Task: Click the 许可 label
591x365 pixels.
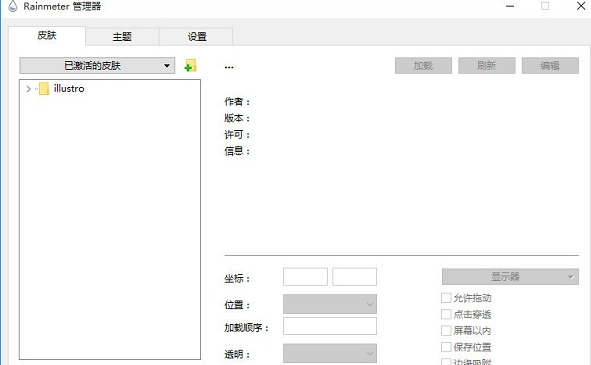Action: tap(237, 135)
